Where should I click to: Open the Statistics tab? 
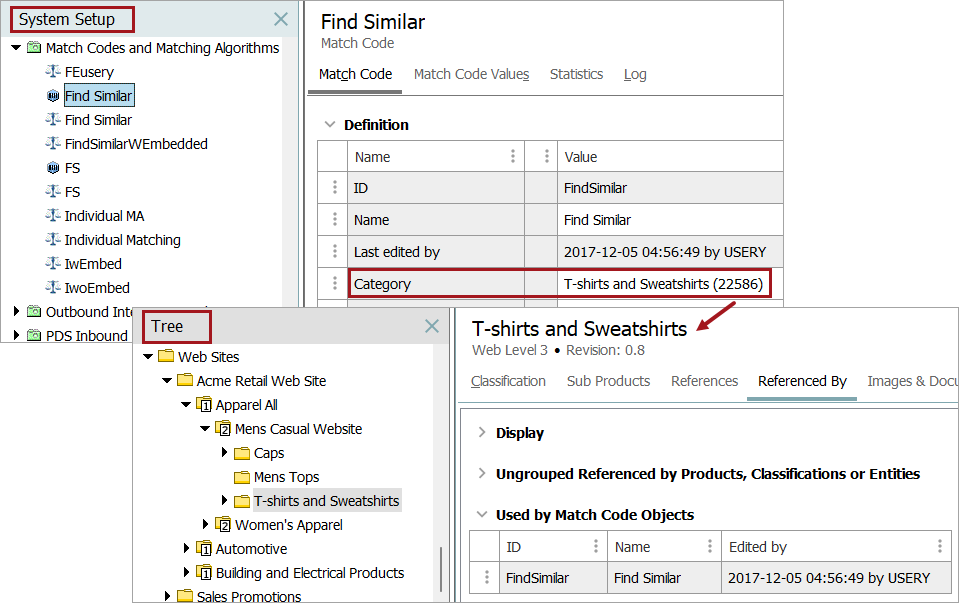tap(576, 74)
